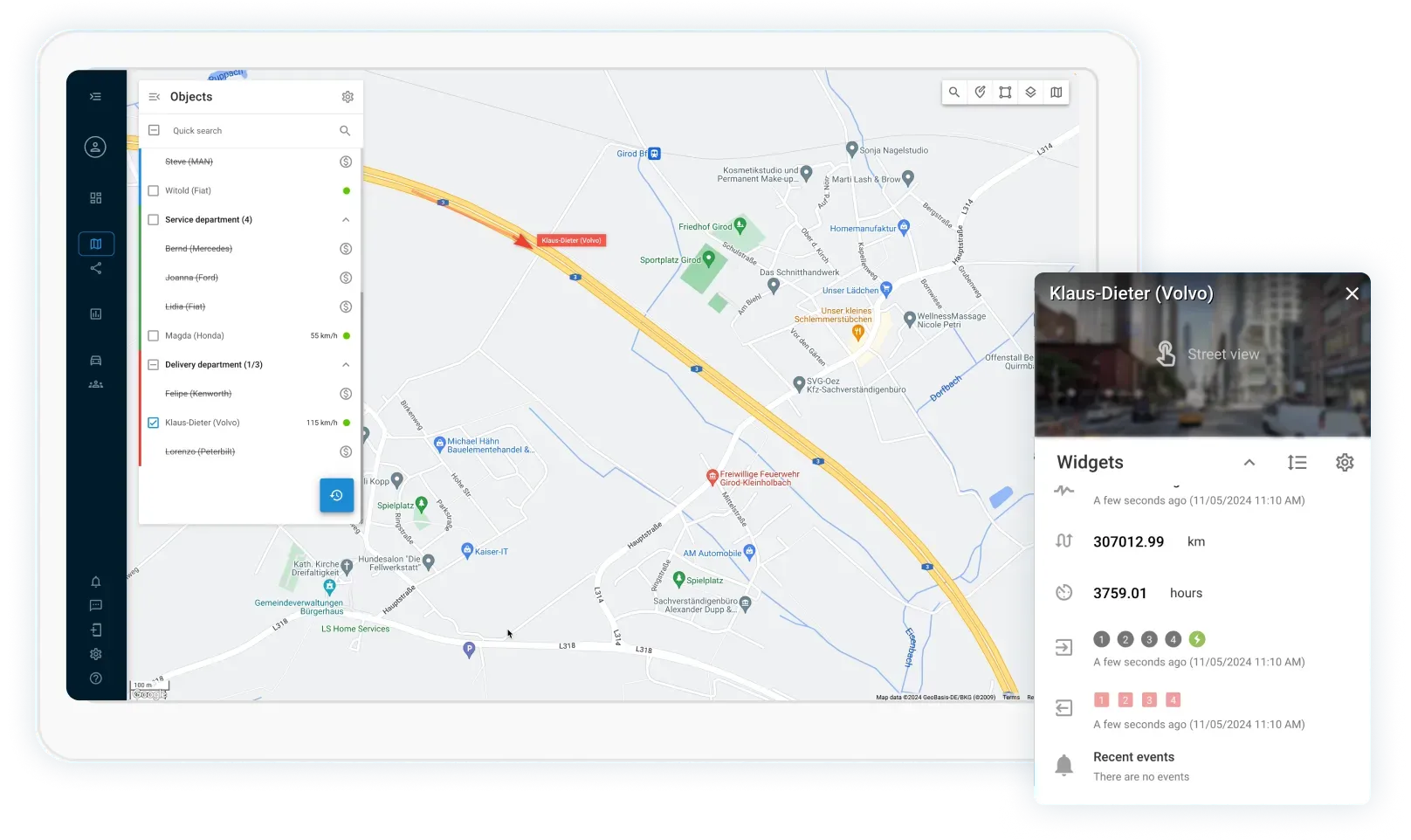Viewport: 1411px width, 840px height.
Task: Click the Quick search input field
Action: 250,131
